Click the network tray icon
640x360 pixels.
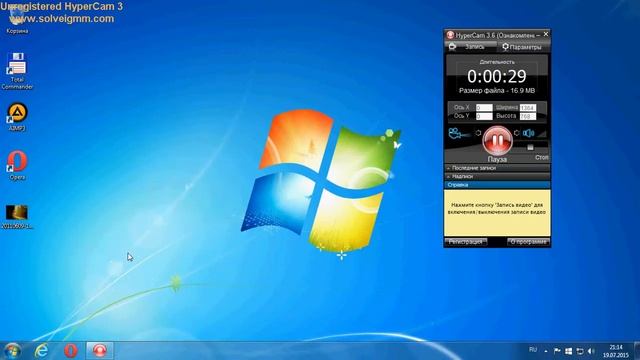click(580, 351)
